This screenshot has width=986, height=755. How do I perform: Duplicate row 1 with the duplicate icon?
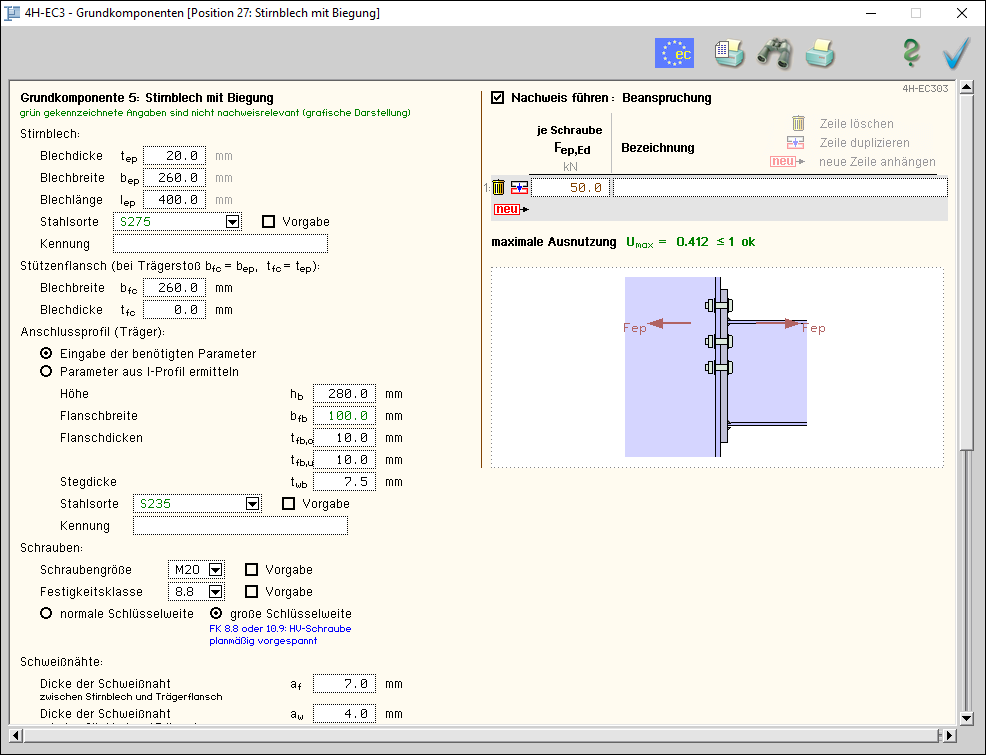click(518, 187)
